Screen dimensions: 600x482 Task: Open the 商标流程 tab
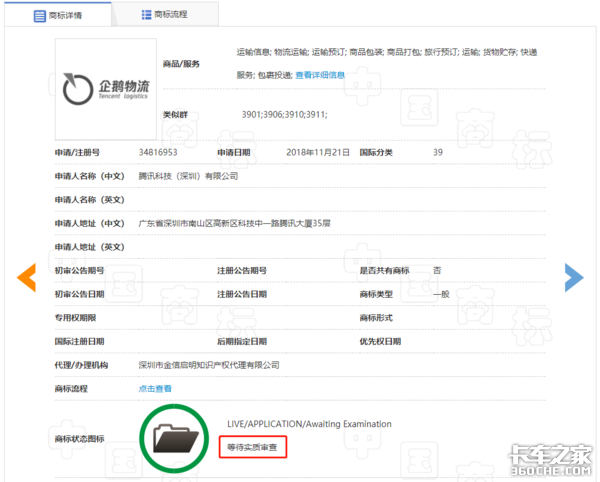click(x=165, y=14)
